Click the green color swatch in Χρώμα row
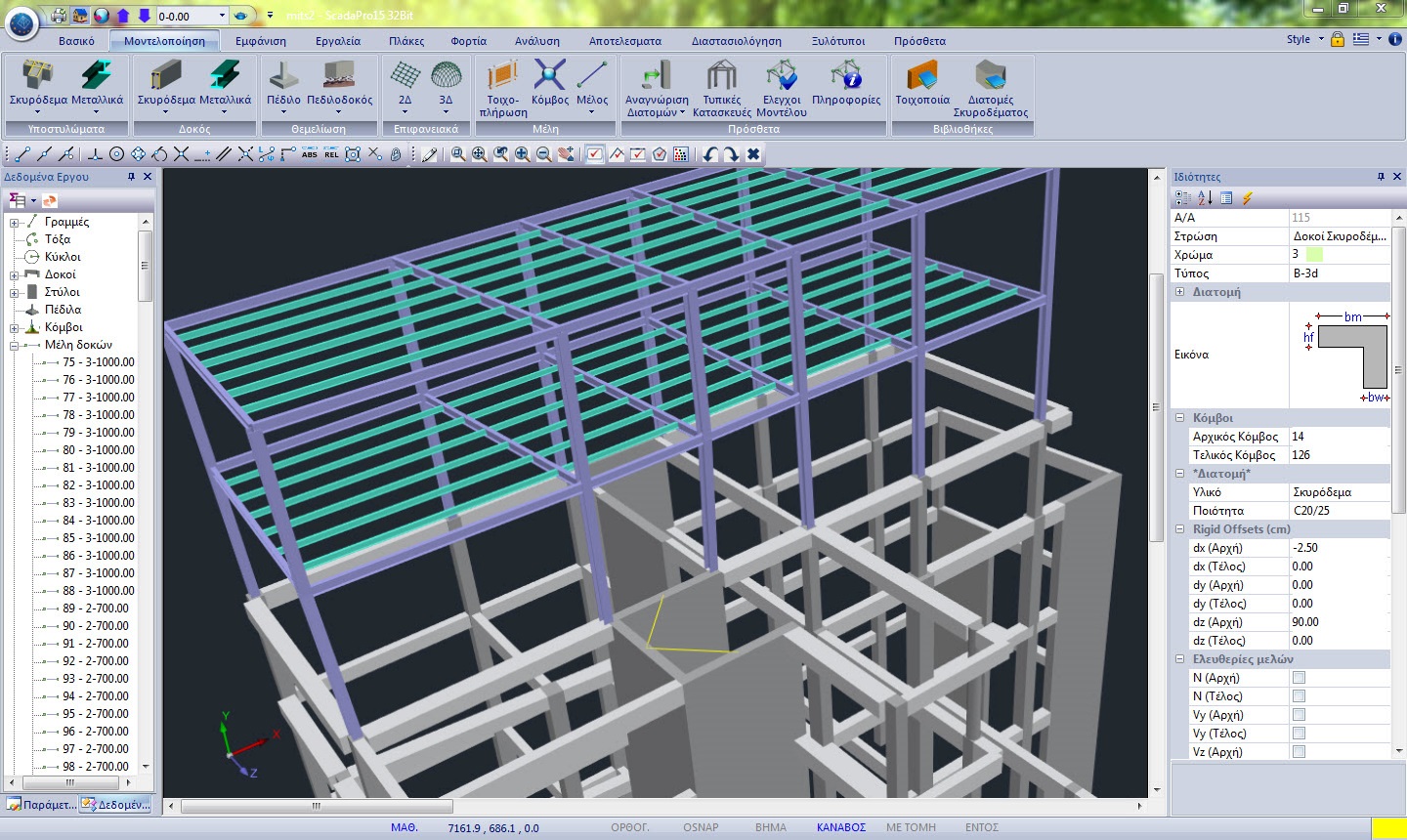The image size is (1407, 840). 1314,255
